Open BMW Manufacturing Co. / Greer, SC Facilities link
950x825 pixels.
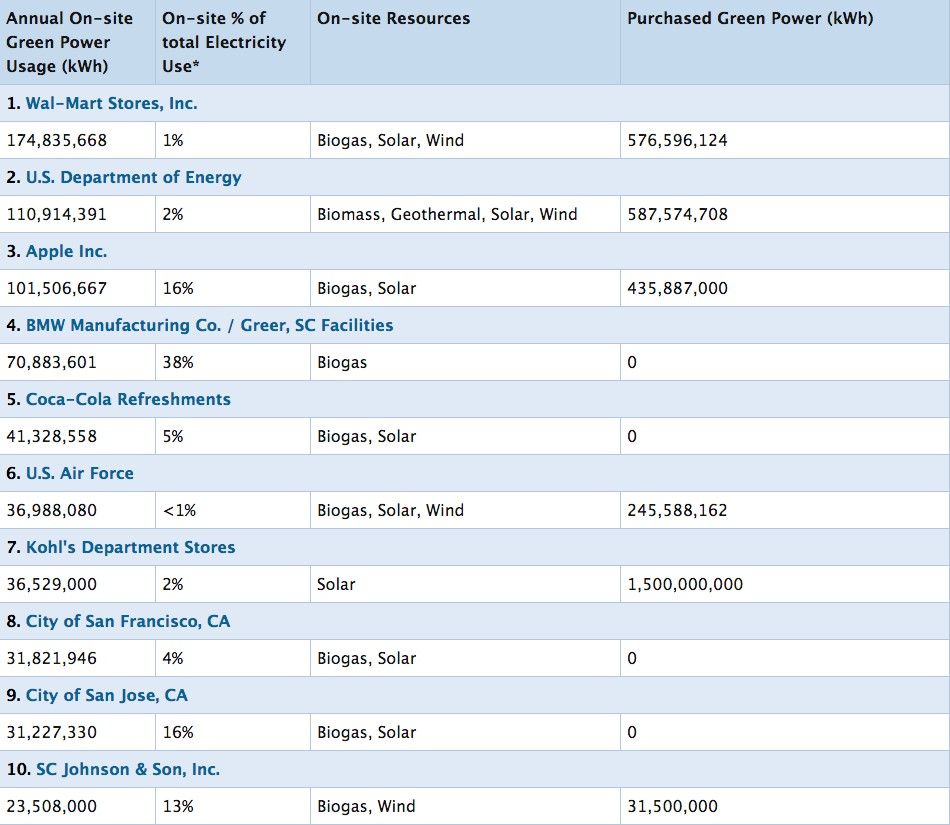[209, 325]
